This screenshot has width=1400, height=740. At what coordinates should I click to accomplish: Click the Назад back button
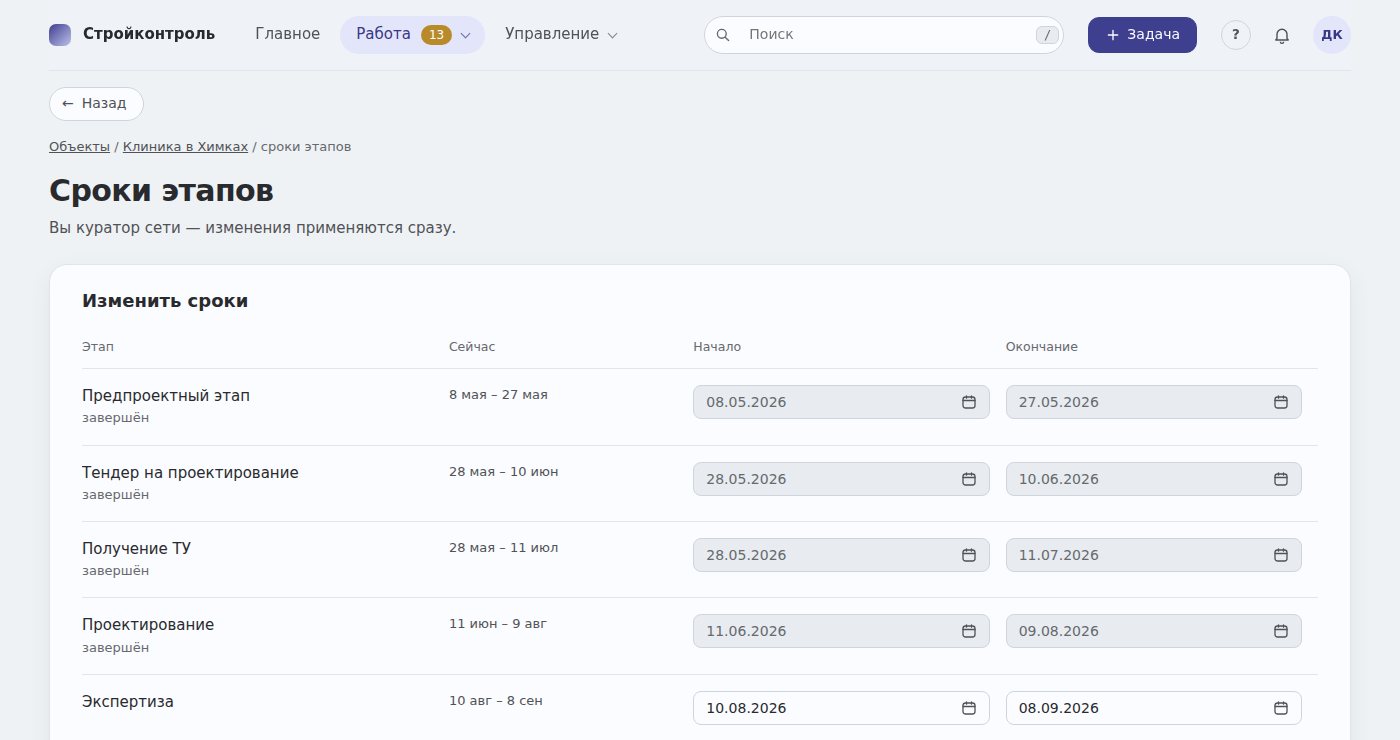(96, 104)
